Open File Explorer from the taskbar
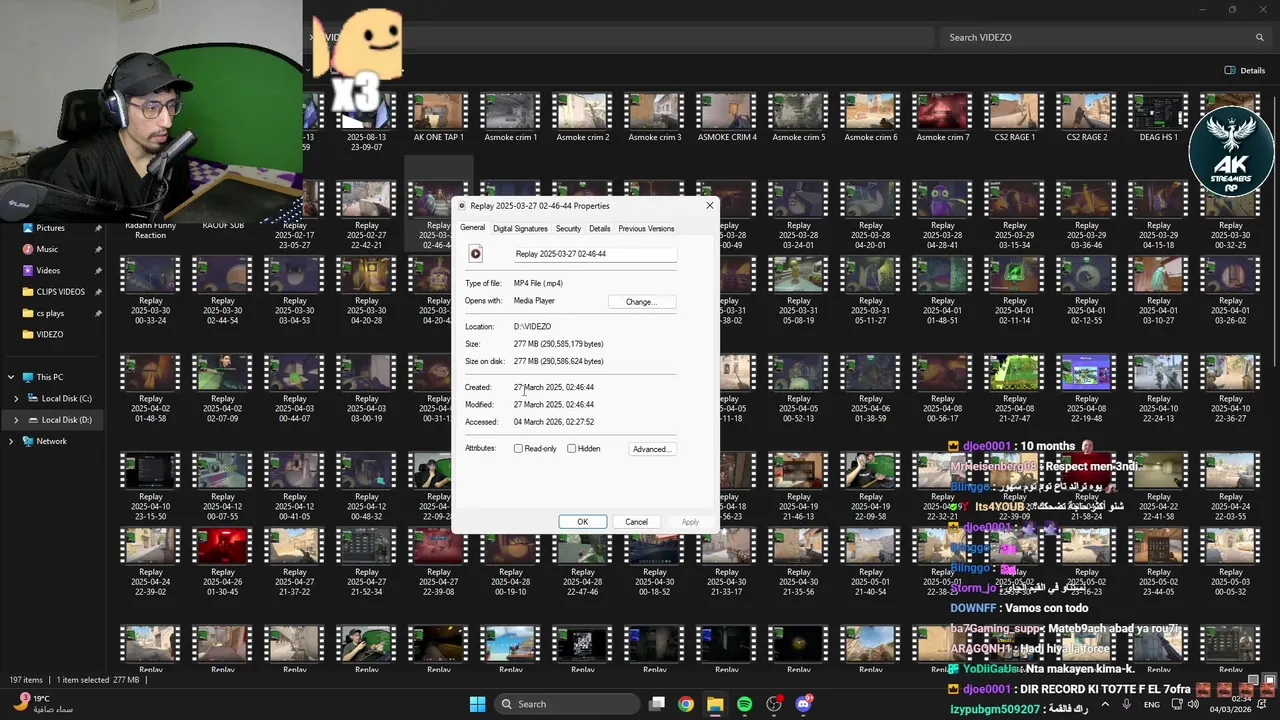Screen dimensions: 1280x720 click(715, 704)
